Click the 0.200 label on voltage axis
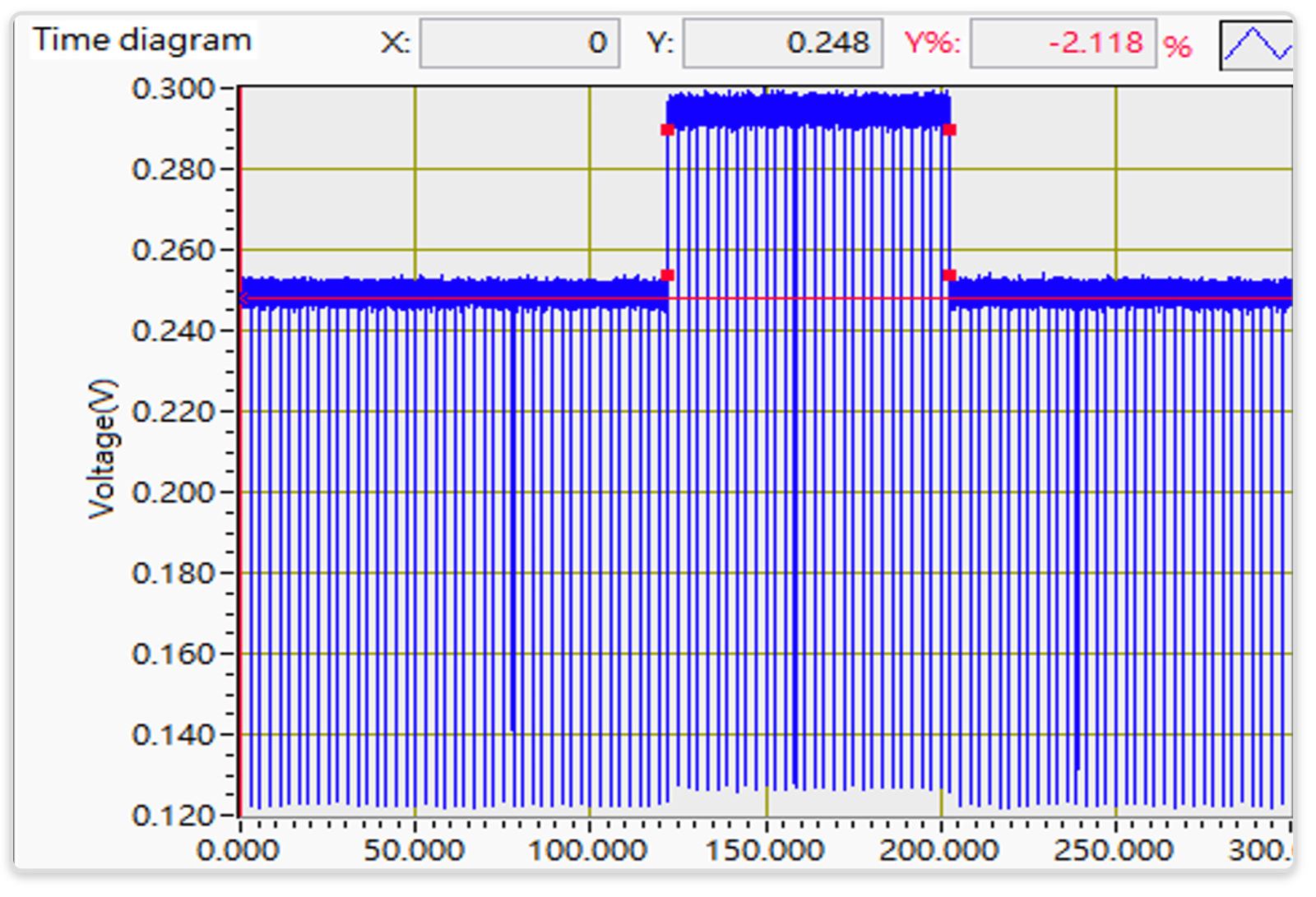The width and height of the screenshot is (1316, 897). 173,492
